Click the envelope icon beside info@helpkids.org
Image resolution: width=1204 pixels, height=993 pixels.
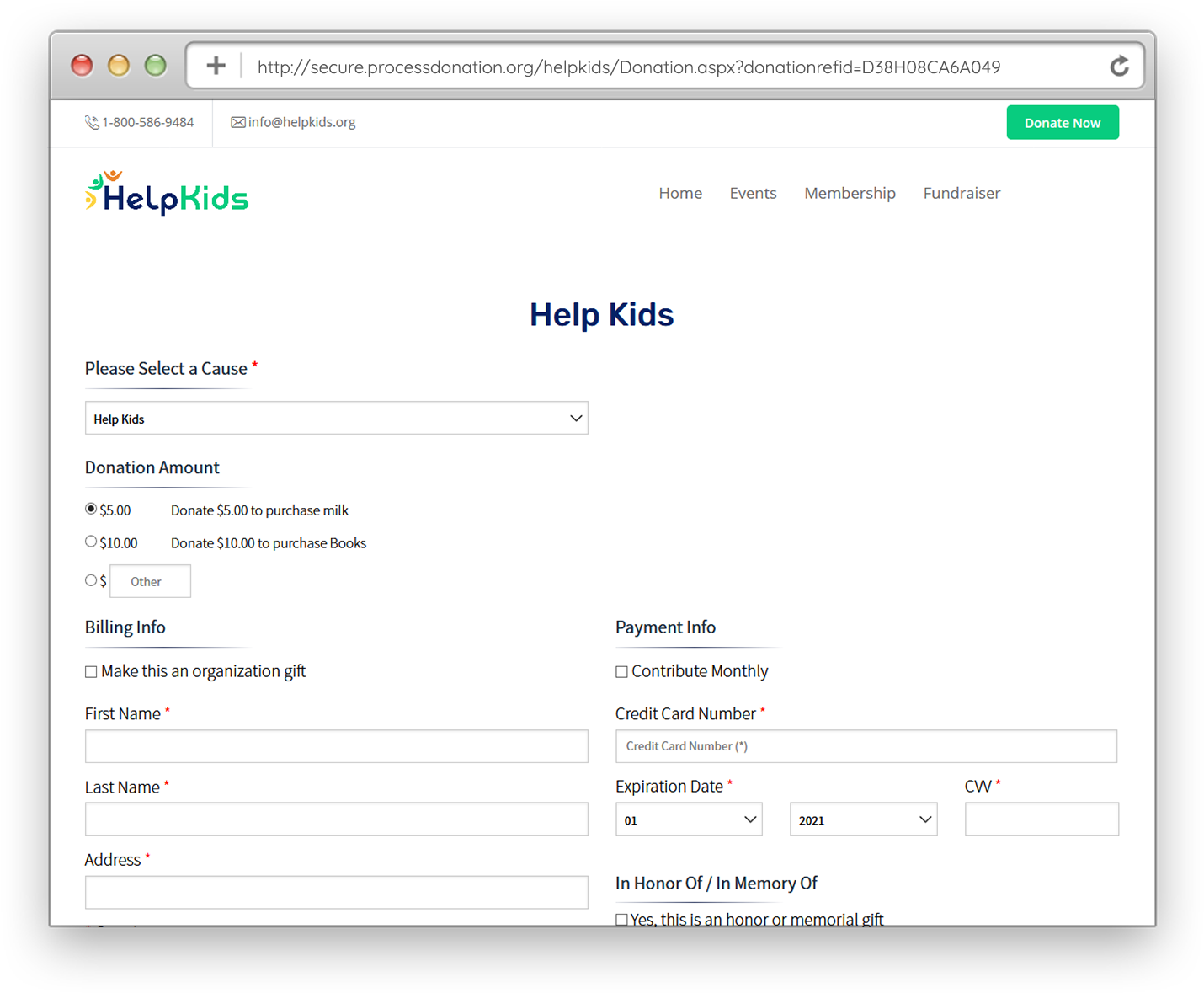238,123
